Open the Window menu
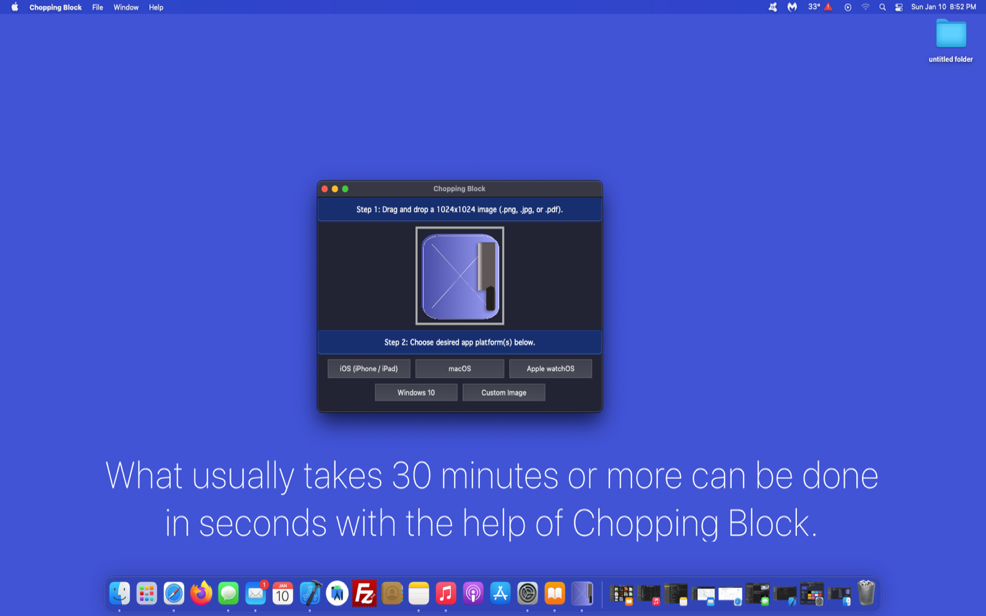Screen dimensions: 986x616 click(x=126, y=7)
